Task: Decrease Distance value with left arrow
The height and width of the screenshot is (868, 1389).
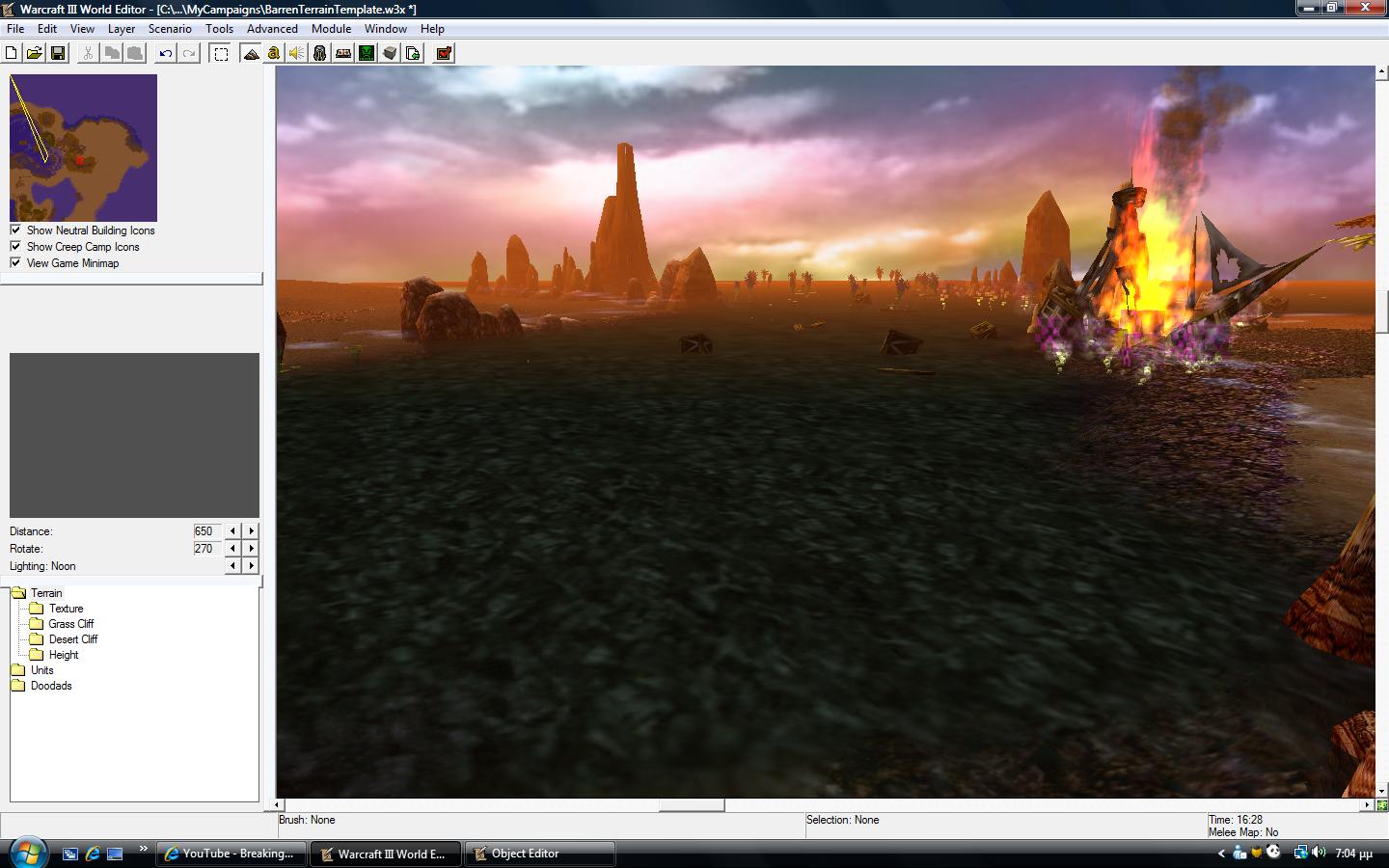Action: coord(232,531)
